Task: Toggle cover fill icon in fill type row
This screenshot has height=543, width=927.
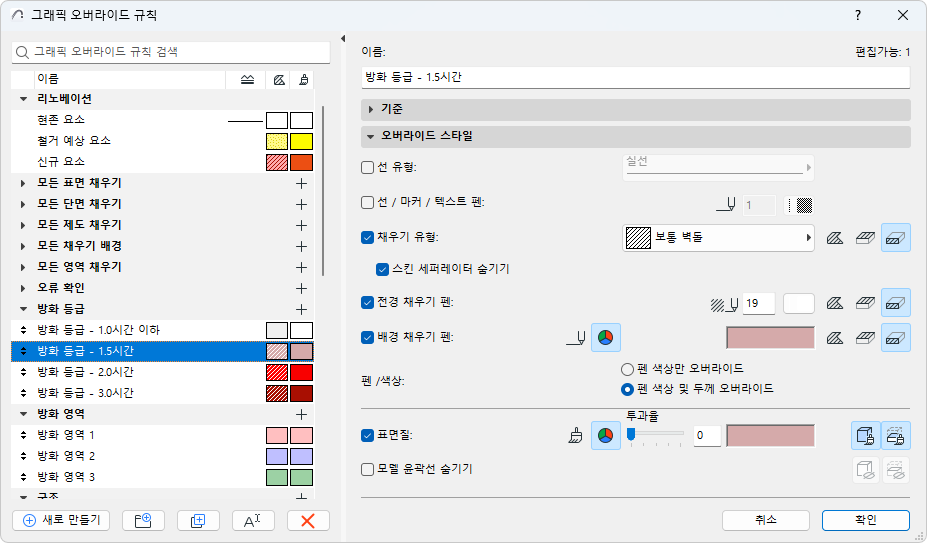Action: 896,238
